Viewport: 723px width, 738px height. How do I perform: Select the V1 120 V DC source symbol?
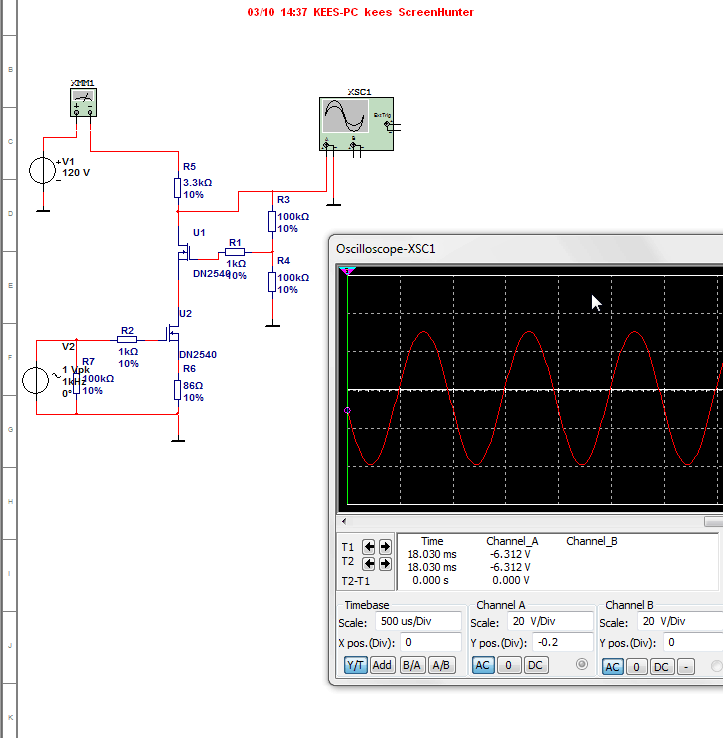[43, 170]
